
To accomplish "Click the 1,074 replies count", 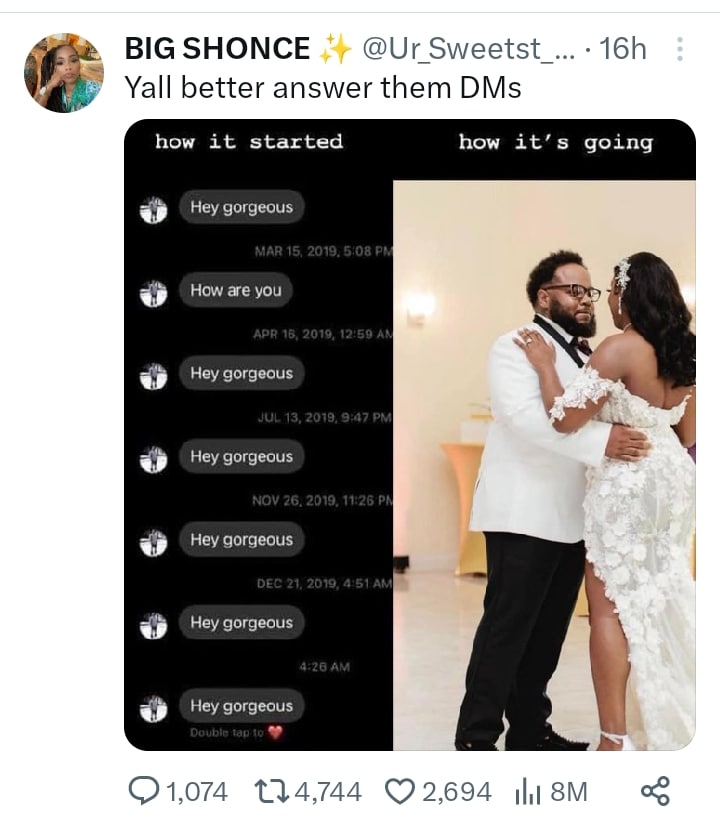I will tap(197, 792).
